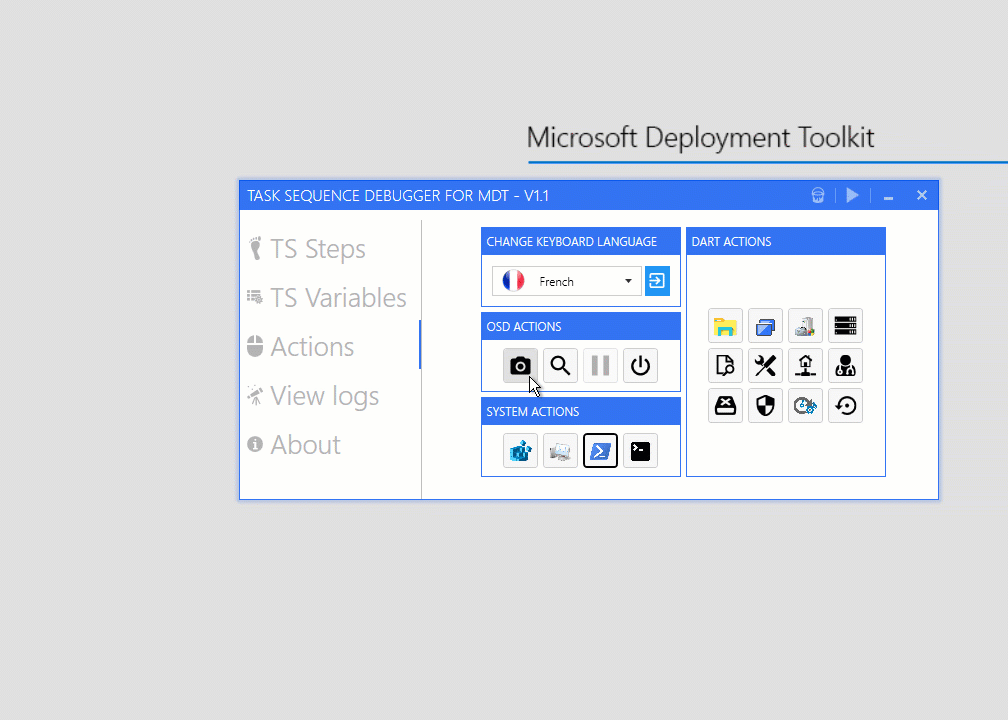Select the About page in the sidebar
This screenshot has height=720, width=1008.
coord(304,444)
